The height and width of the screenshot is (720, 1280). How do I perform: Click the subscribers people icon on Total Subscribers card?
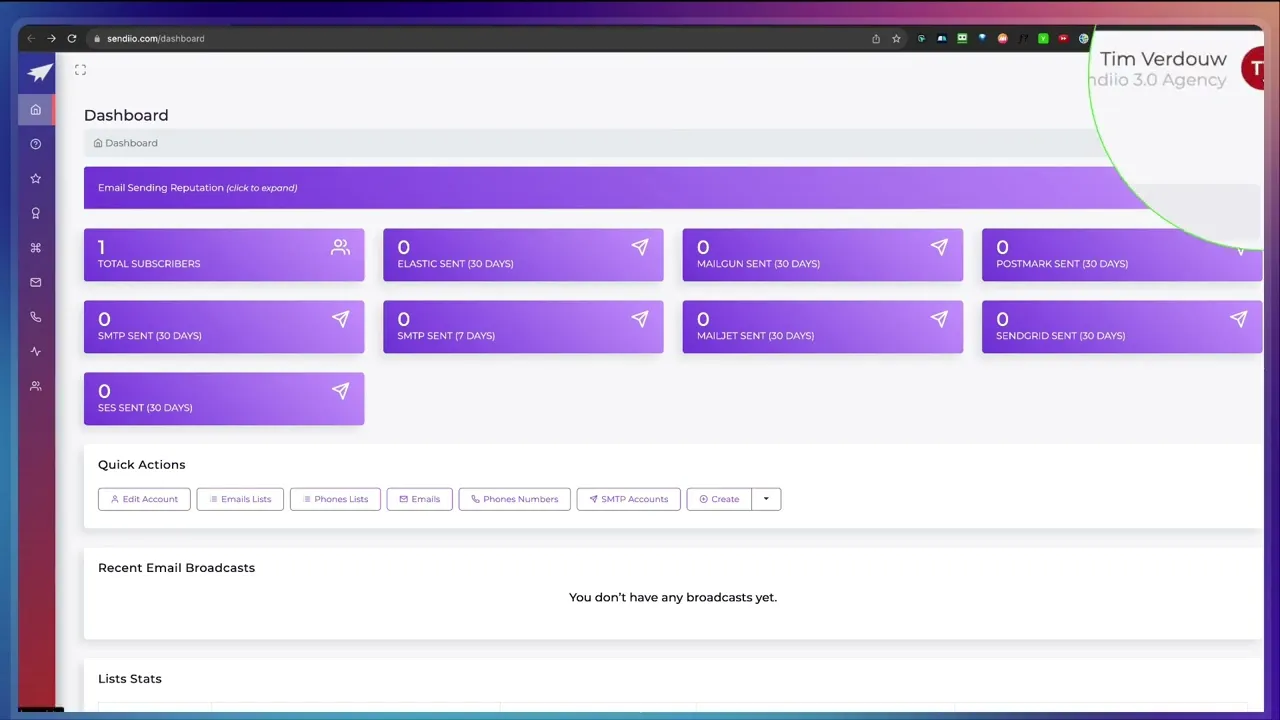coord(340,247)
